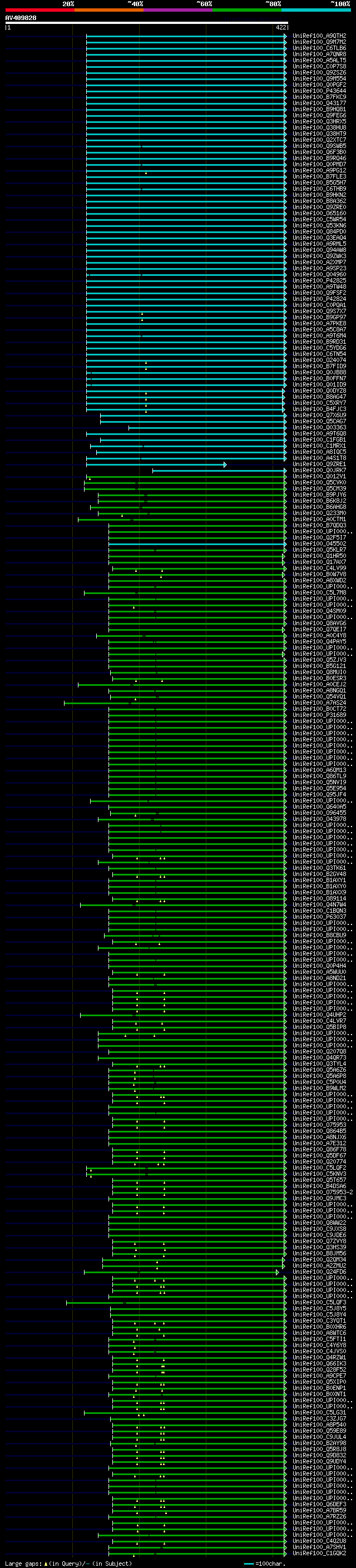Select label UniRef100_A9PG12
The image size is (356, 1568).
click(319, 170)
